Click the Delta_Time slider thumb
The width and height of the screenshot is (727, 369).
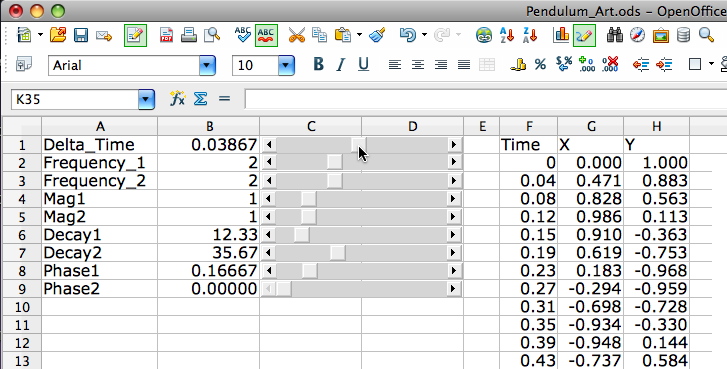[x=358, y=144]
